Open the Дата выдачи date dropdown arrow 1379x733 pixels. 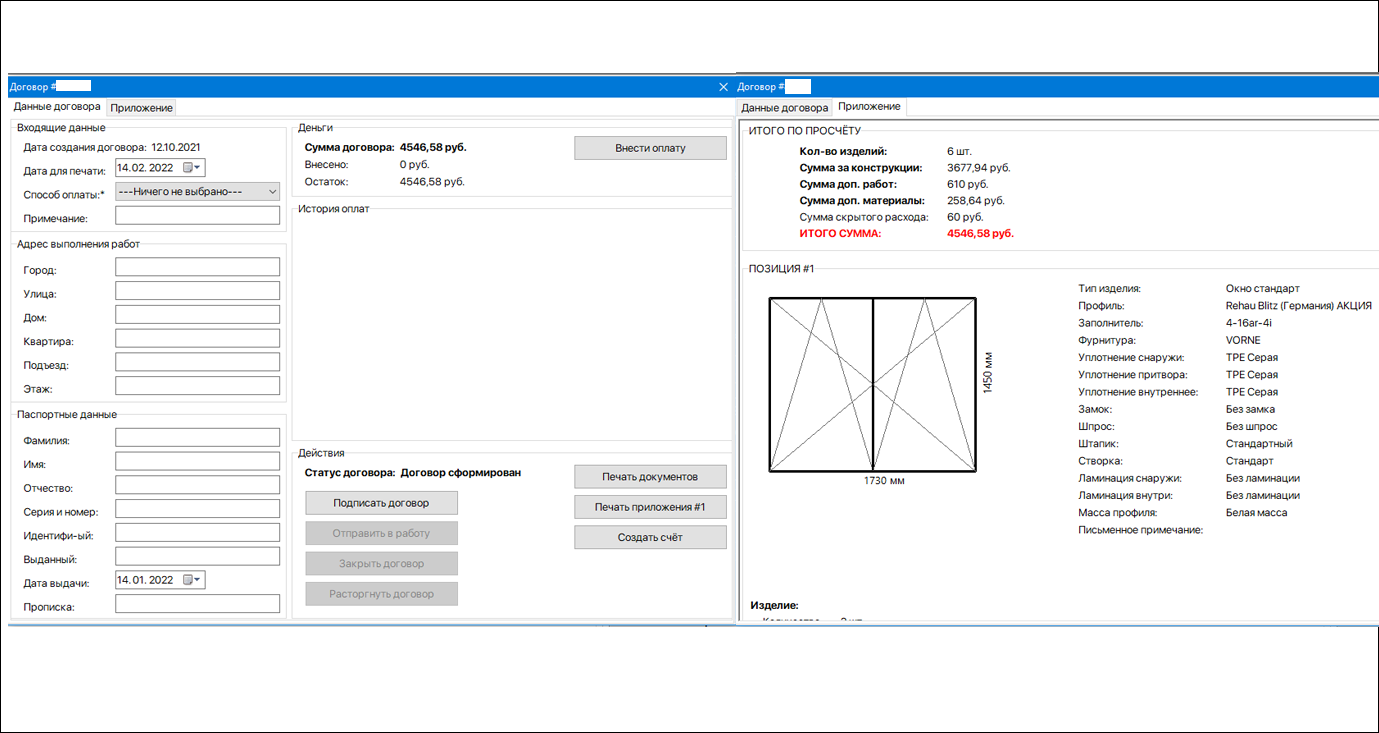pyautogui.click(x=198, y=580)
